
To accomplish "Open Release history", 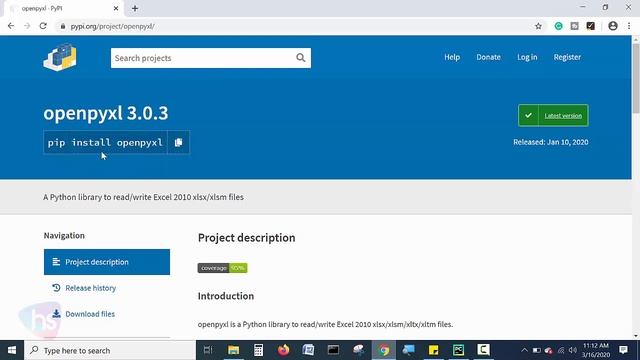I will pyautogui.click(x=84, y=288).
